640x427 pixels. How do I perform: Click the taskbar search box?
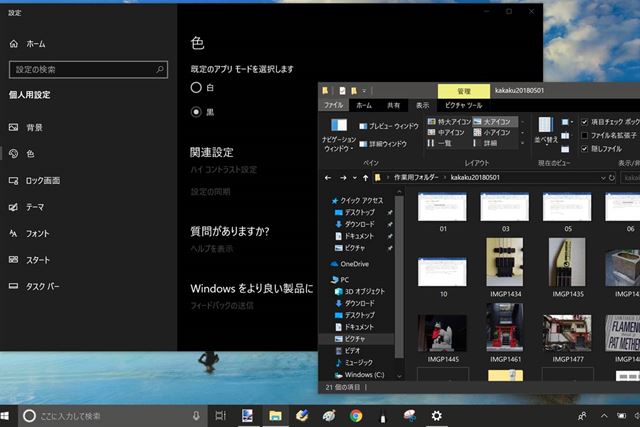[x=113, y=416]
